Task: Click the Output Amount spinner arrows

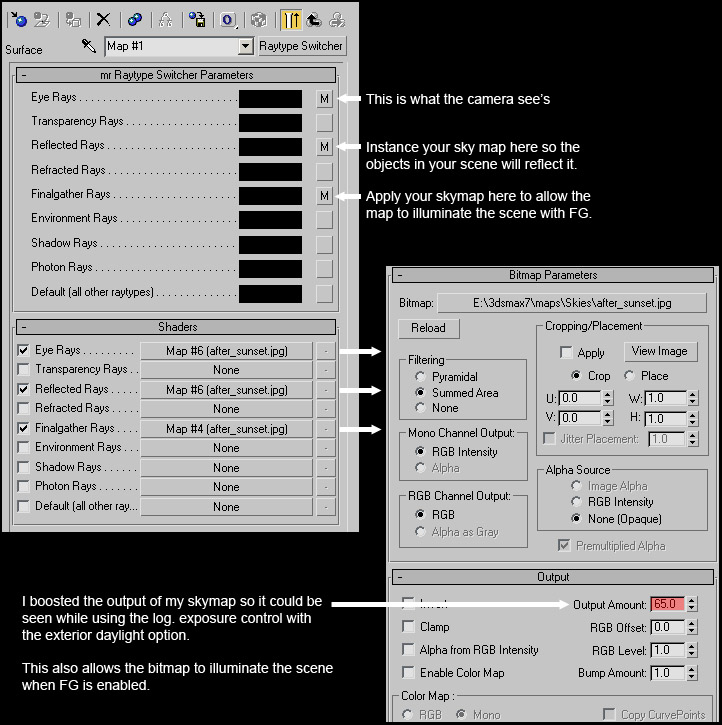Action: [x=691, y=604]
